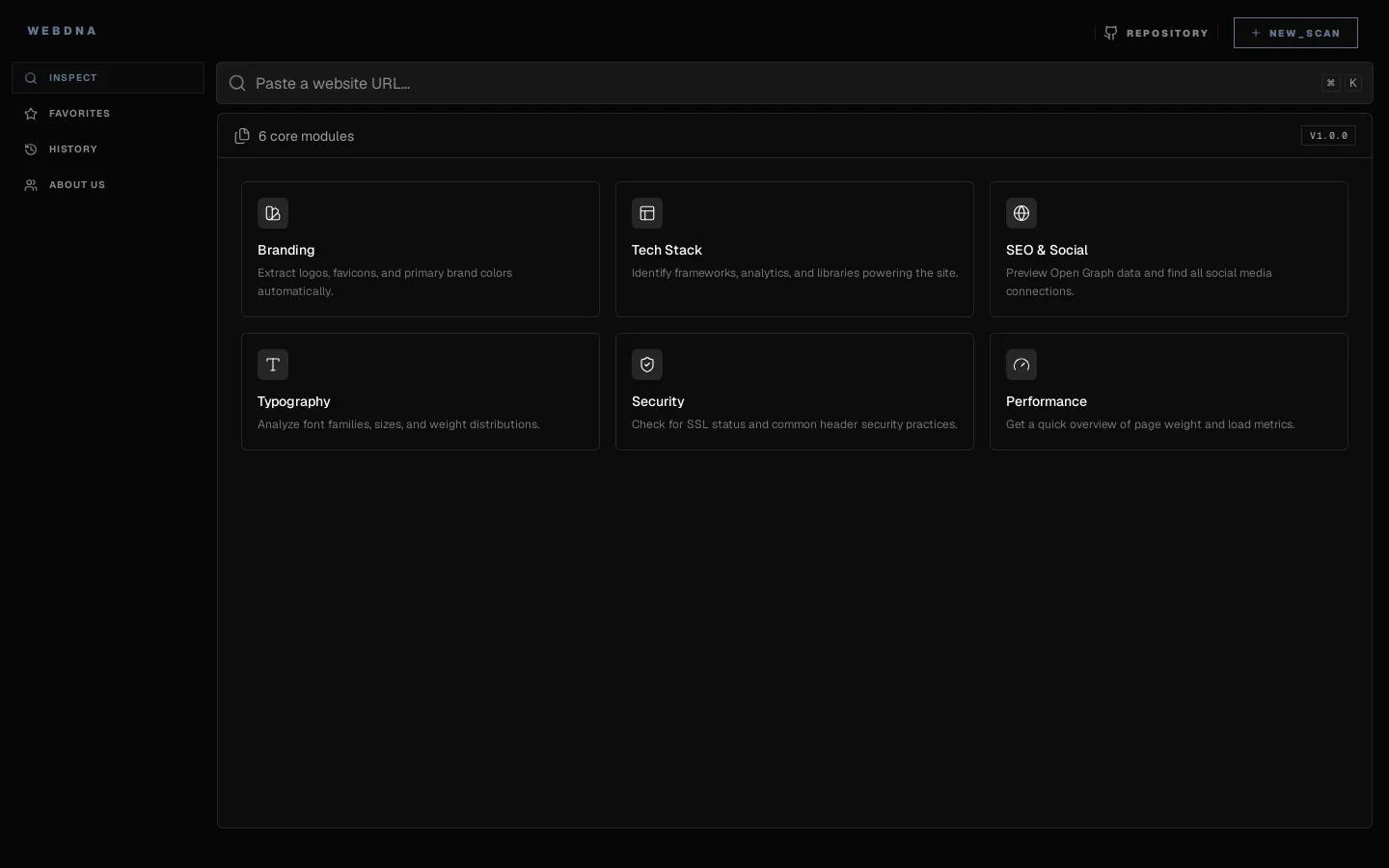Click the WEBDNA logo

(x=62, y=31)
